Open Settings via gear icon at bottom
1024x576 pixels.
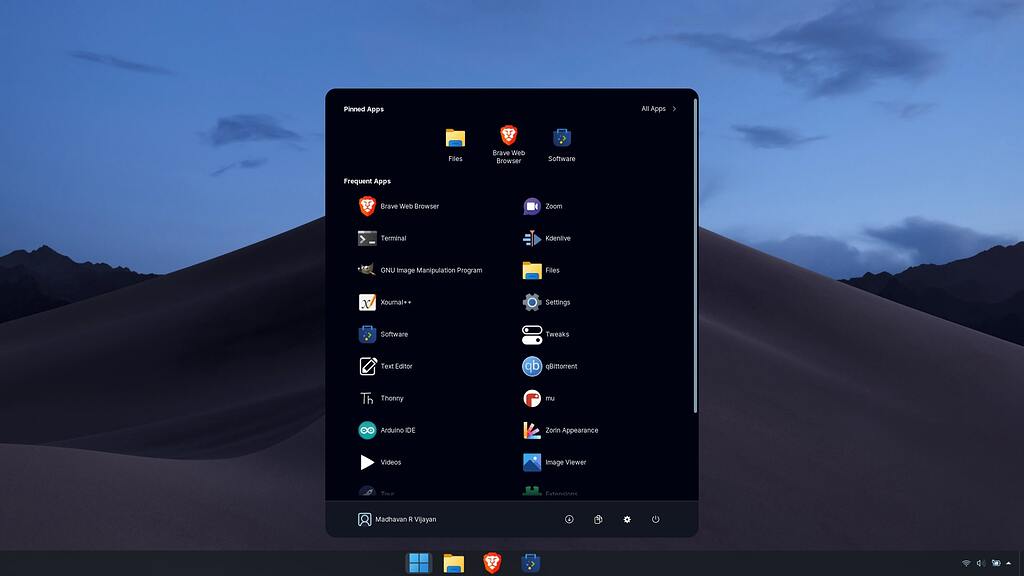click(x=626, y=519)
